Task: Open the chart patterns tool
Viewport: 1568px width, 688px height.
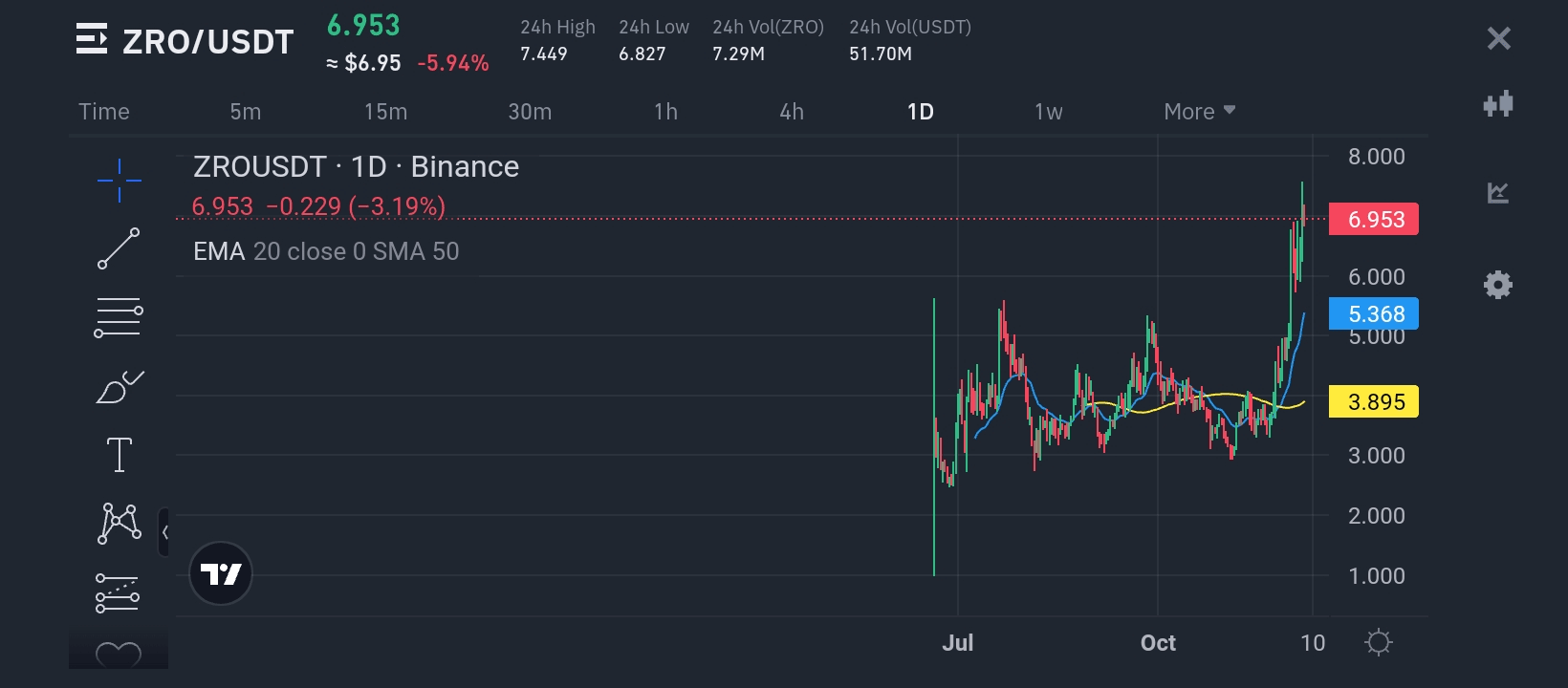Action: coord(119,524)
